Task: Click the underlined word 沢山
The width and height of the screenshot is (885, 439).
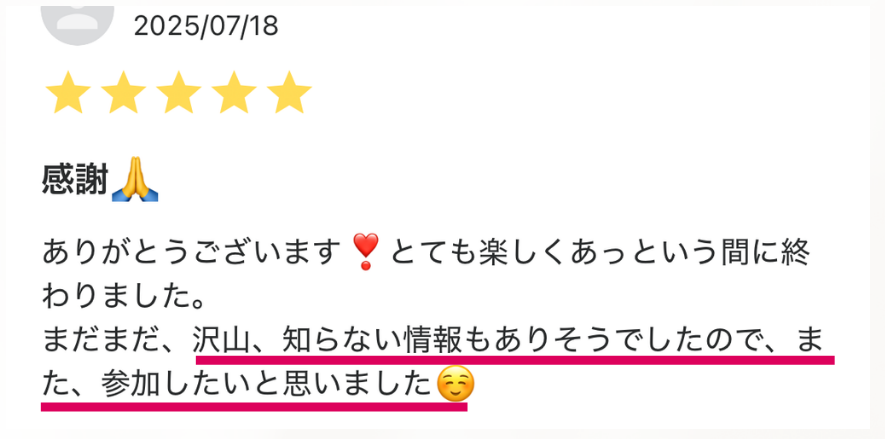Action: 221,340
